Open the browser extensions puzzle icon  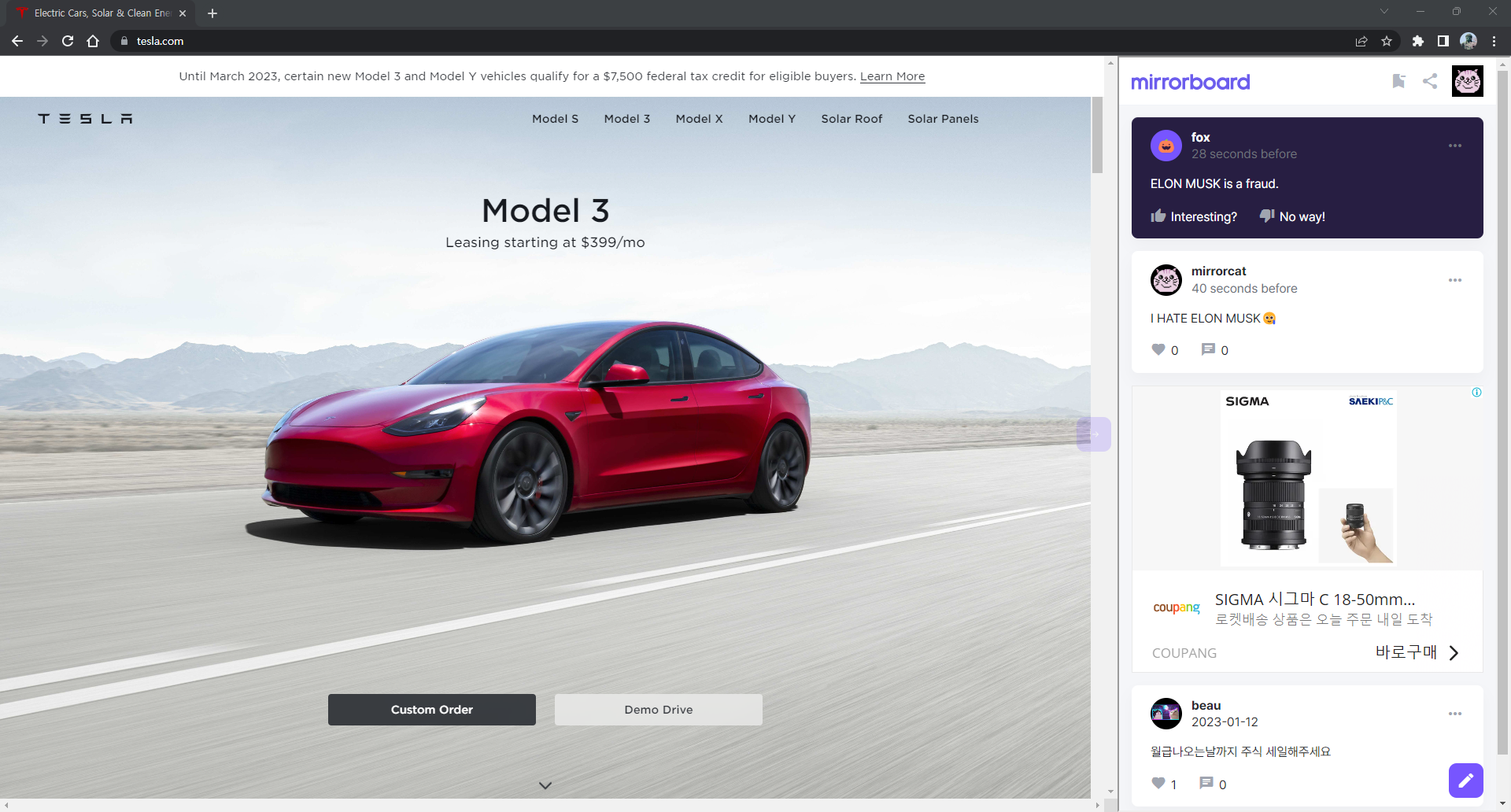[1418, 41]
